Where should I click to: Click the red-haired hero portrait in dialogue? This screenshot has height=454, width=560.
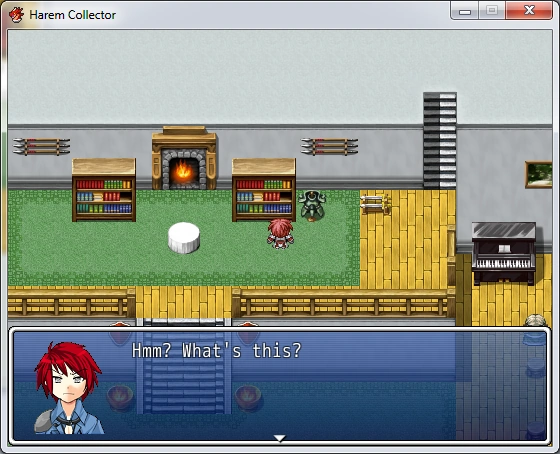[x=69, y=388]
